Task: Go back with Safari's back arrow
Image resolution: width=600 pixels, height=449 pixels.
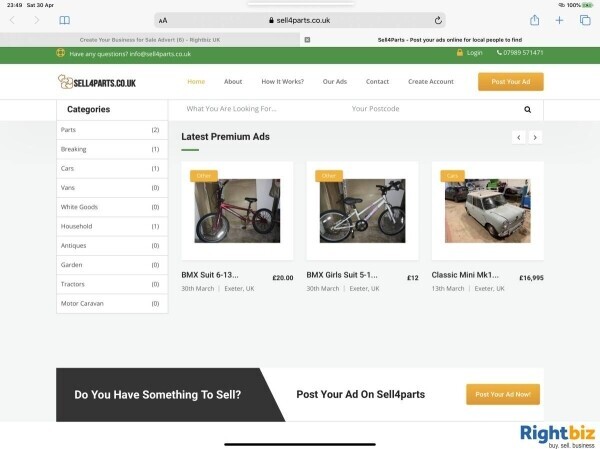Action: [12, 20]
